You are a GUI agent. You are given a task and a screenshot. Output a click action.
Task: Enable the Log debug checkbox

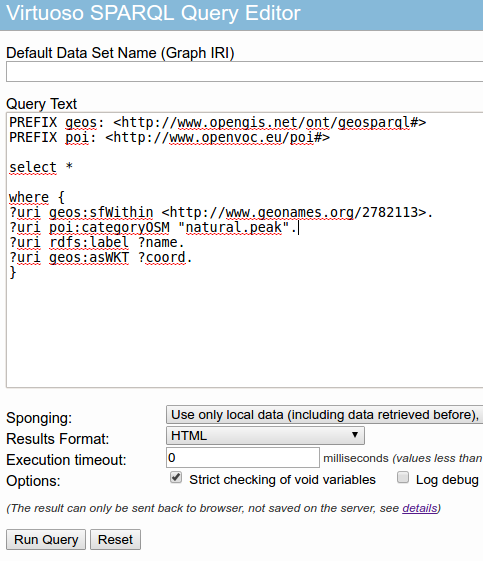pyautogui.click(x=403, y=477)
